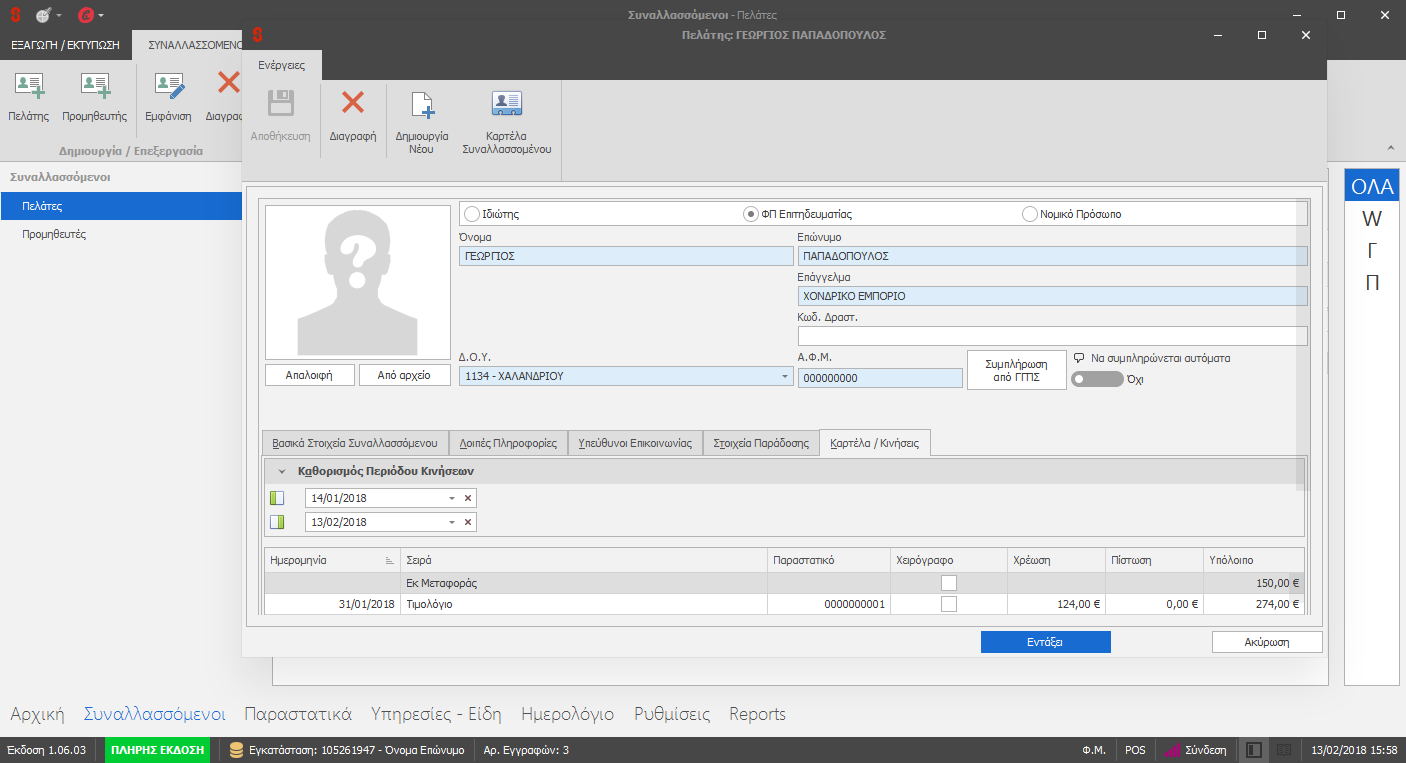1406x763 pixels.
Task: Click into the Κωδ. Δραστ. input field
Action: coord(1052,336)
